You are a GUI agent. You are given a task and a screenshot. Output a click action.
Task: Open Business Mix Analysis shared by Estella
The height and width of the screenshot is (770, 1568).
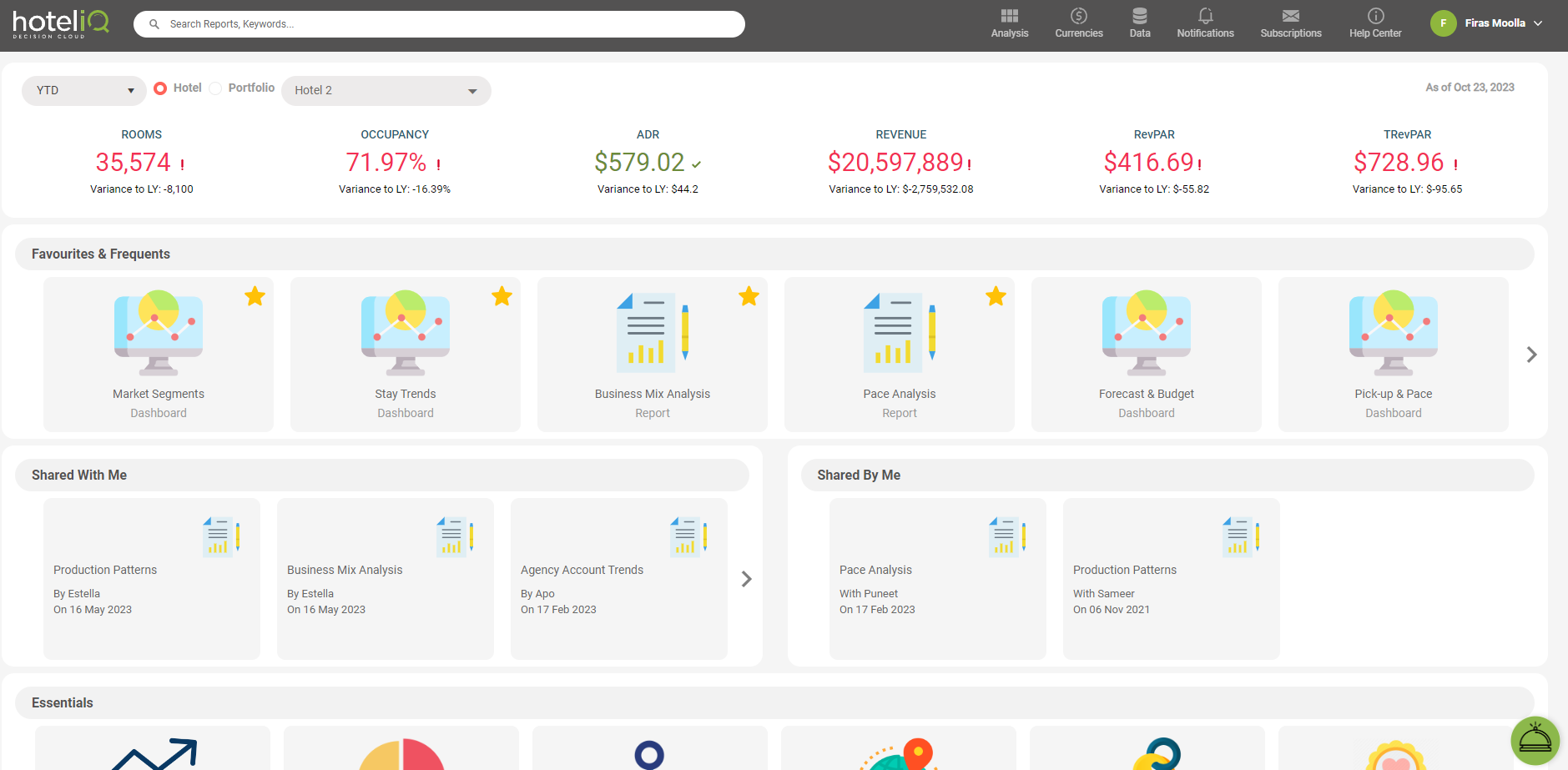pos(386,579)
